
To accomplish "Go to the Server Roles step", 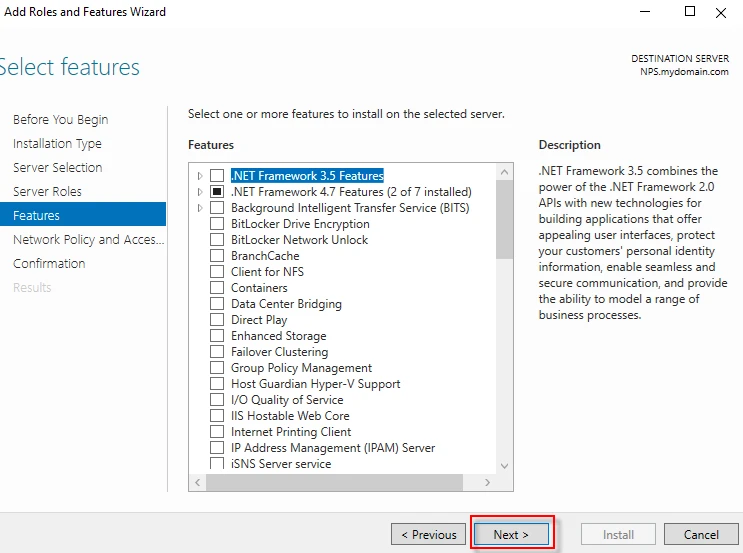I will coord(47,192).
